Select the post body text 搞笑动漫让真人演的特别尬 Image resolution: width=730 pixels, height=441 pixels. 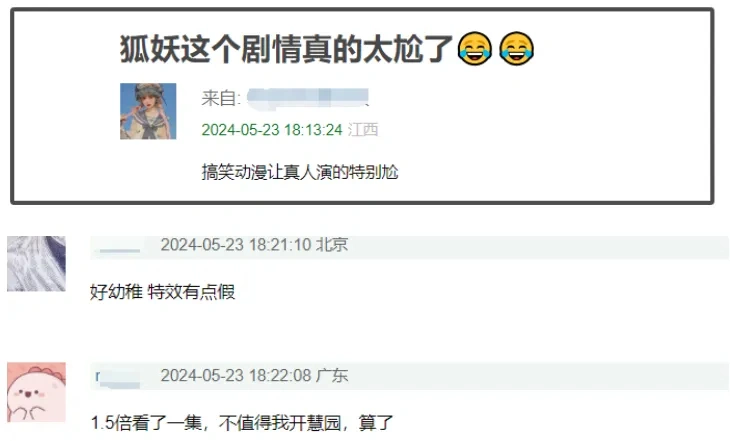tap(300, 172)
